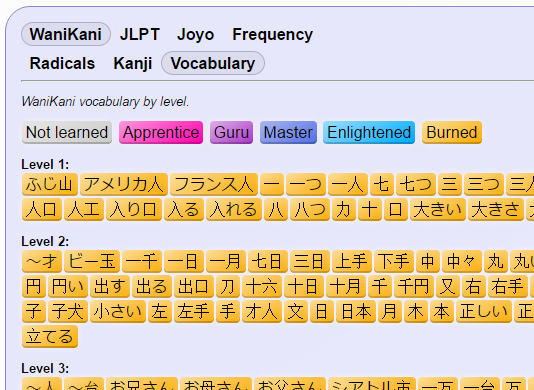Click the フランス人 vocabulary tile
Image resolution: width=534 pixels, height=390 pixels.
pyautogui.click(x=214, y=184)
